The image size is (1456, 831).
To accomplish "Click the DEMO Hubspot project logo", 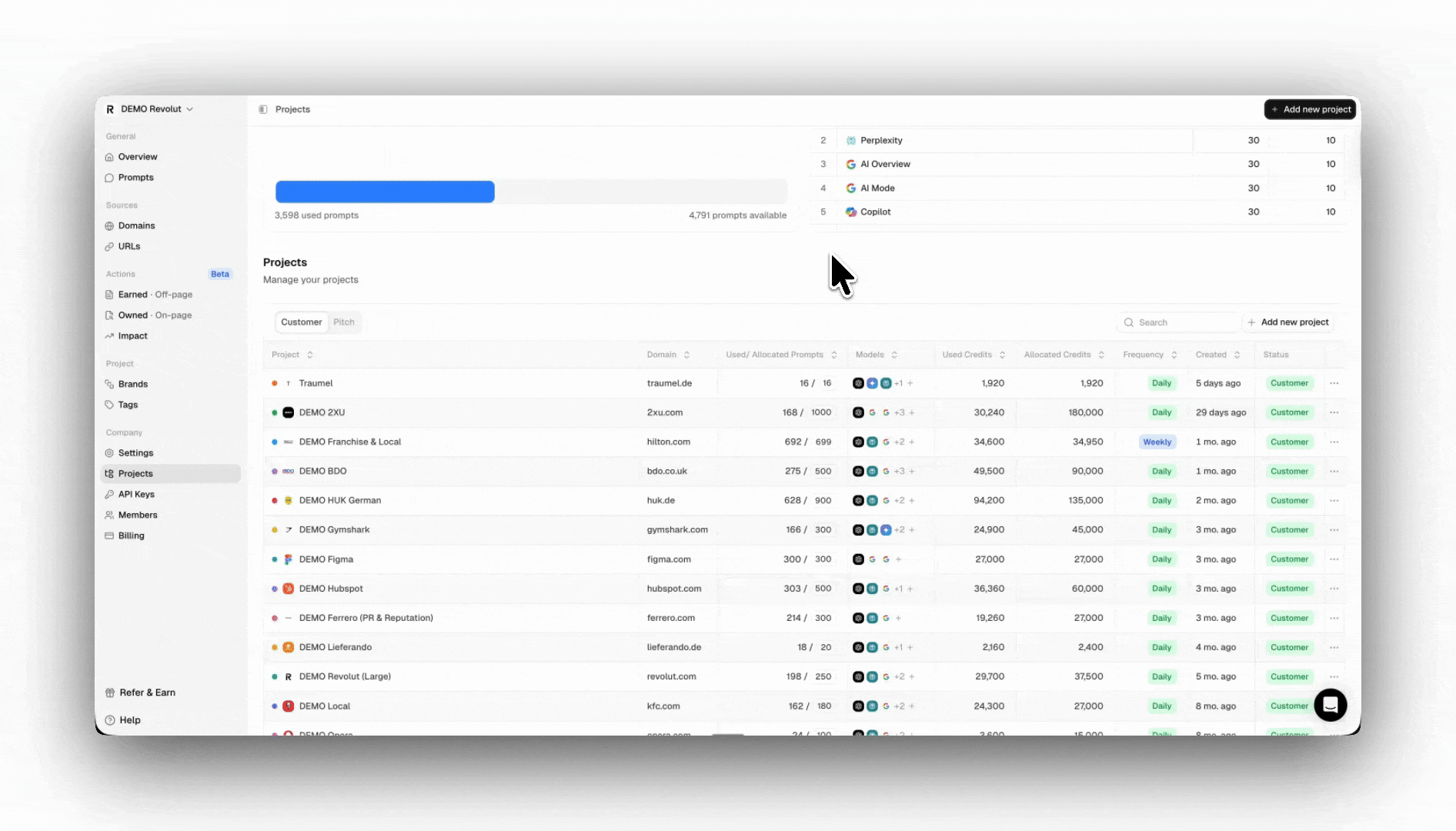I will (289, 589).
